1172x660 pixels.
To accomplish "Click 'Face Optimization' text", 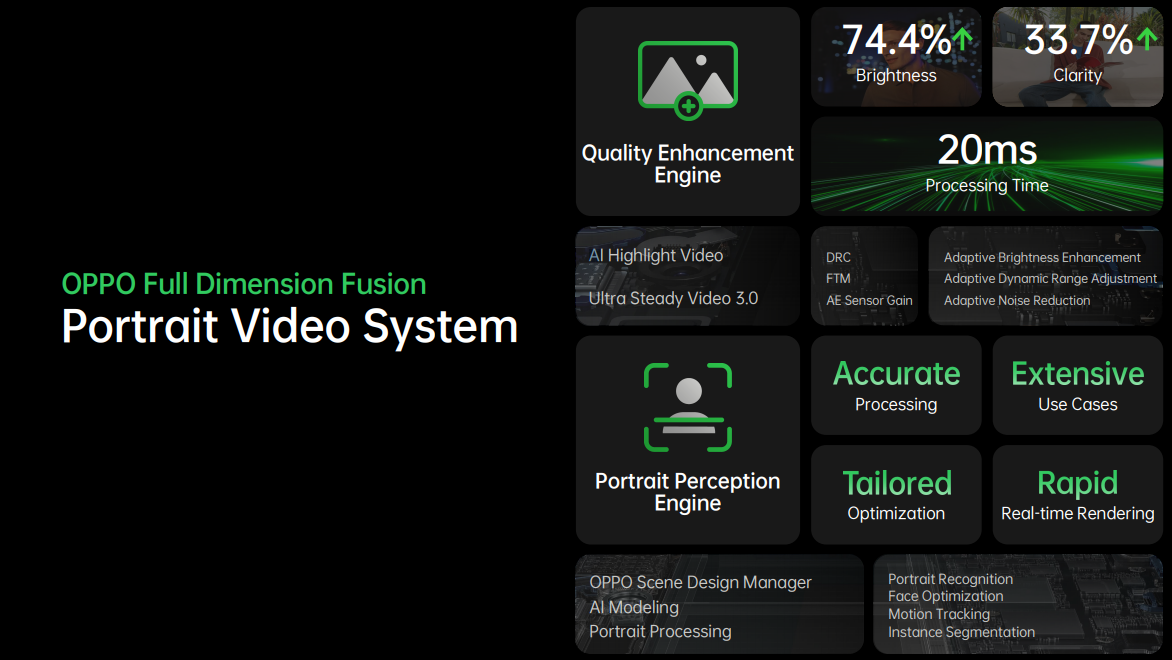I will click(946, 596).
